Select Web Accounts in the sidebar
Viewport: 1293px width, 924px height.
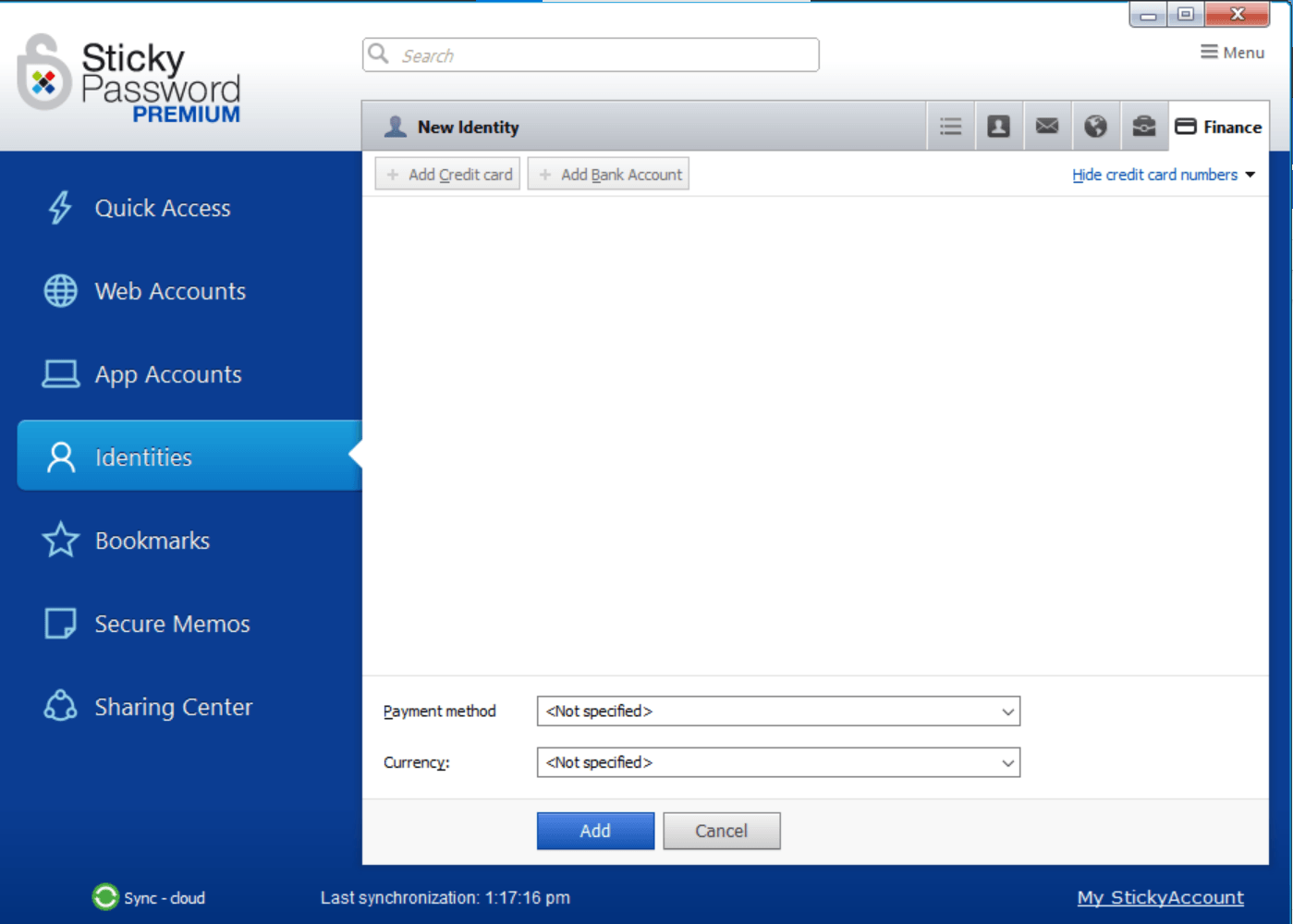coord(169,290)
